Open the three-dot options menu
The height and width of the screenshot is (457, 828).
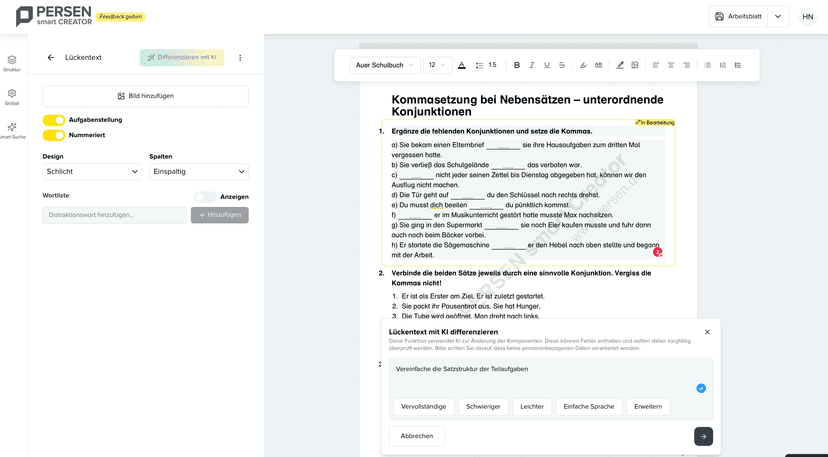click(x=240, y=58)
